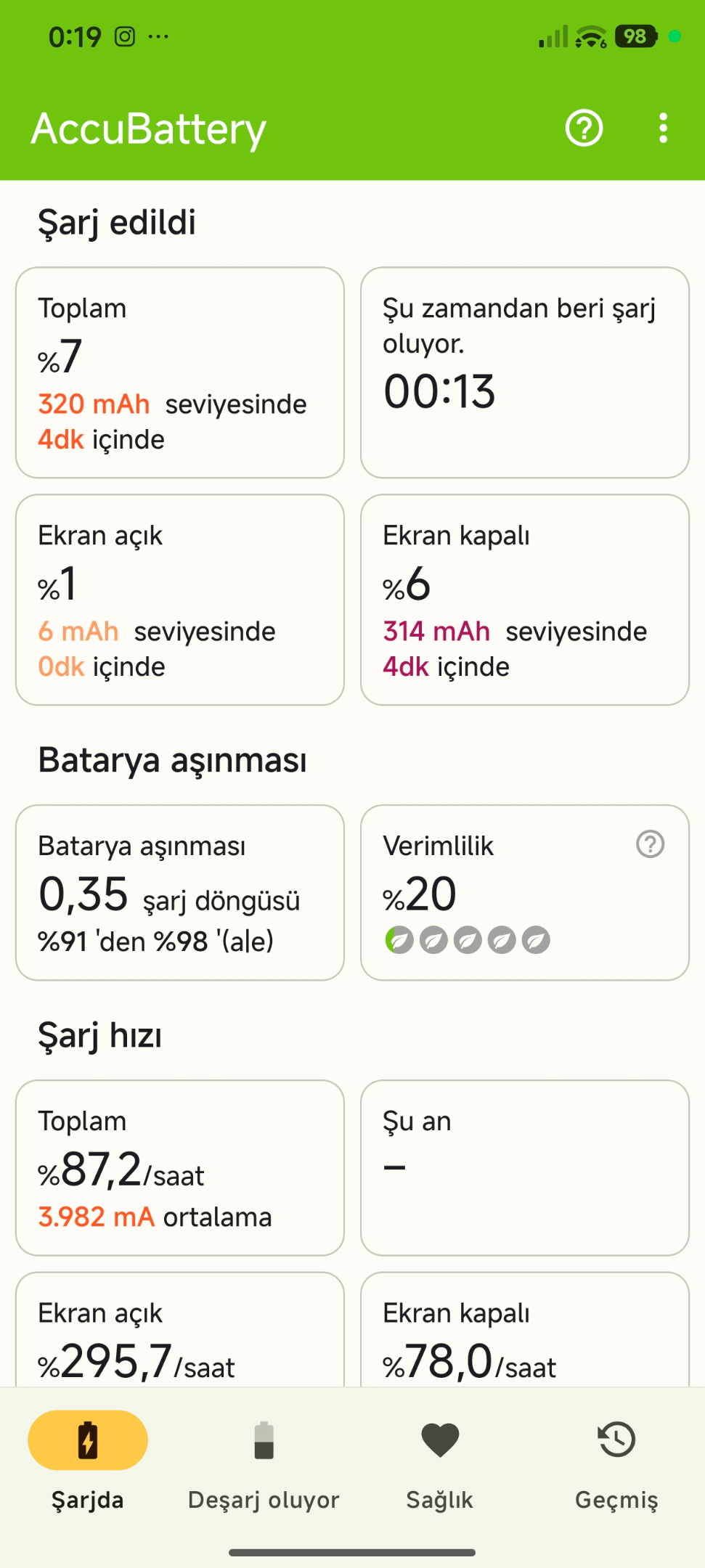Viewport: 705px width, 1568px height.
Task: Open the Toplam %7 charged card
Action: tap(180, 372)
